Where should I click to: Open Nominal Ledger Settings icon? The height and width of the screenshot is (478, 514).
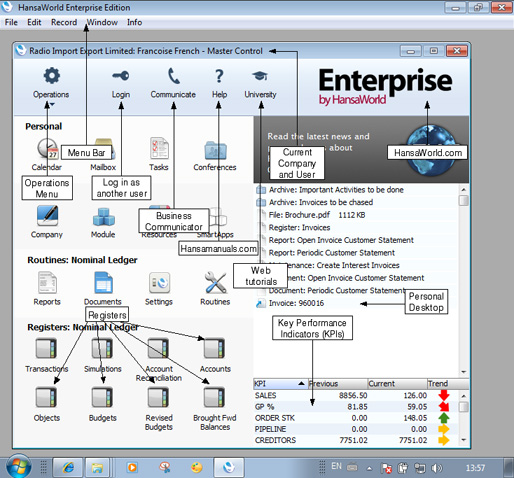159,283
